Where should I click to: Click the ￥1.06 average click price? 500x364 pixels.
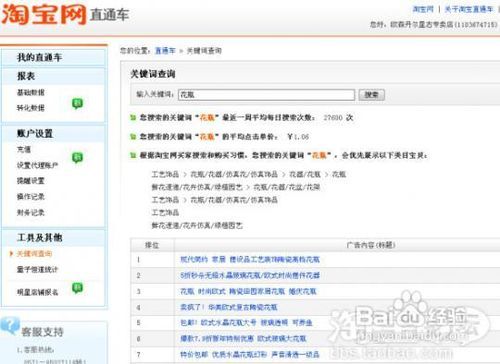pyautogui.click(x=298, y=137)
